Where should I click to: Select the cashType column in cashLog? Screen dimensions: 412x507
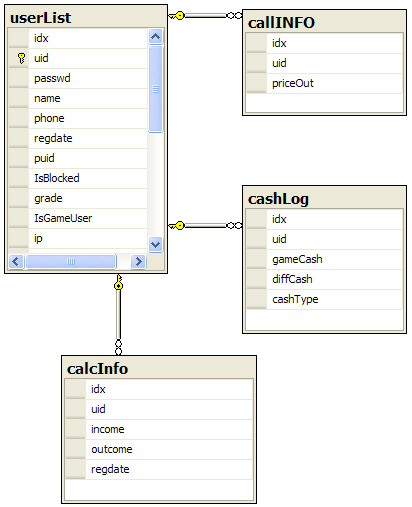tap(324, 299)
